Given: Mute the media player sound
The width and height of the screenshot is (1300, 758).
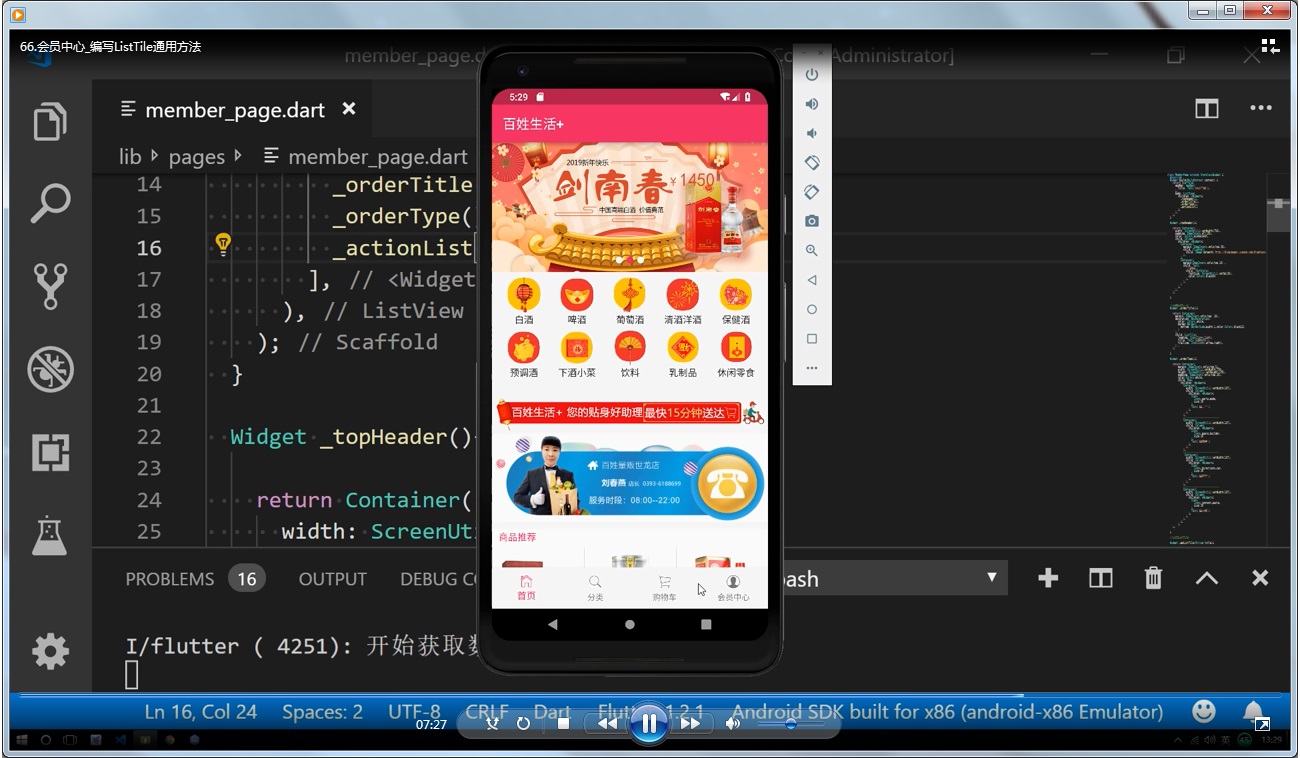Looking at the screenshot, I should pos(734,723).
